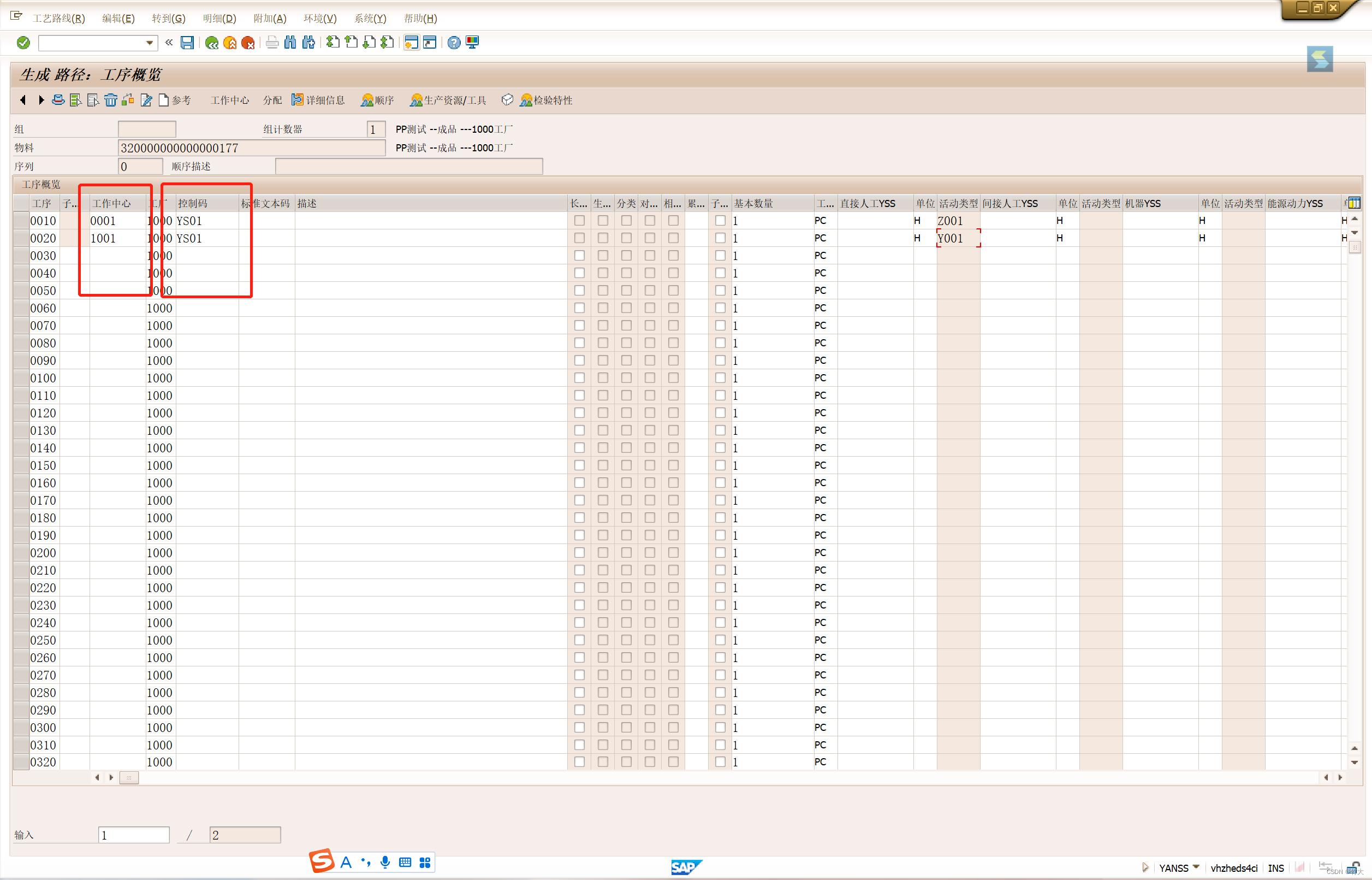Click the 工作中心 button

click(229, 100)
